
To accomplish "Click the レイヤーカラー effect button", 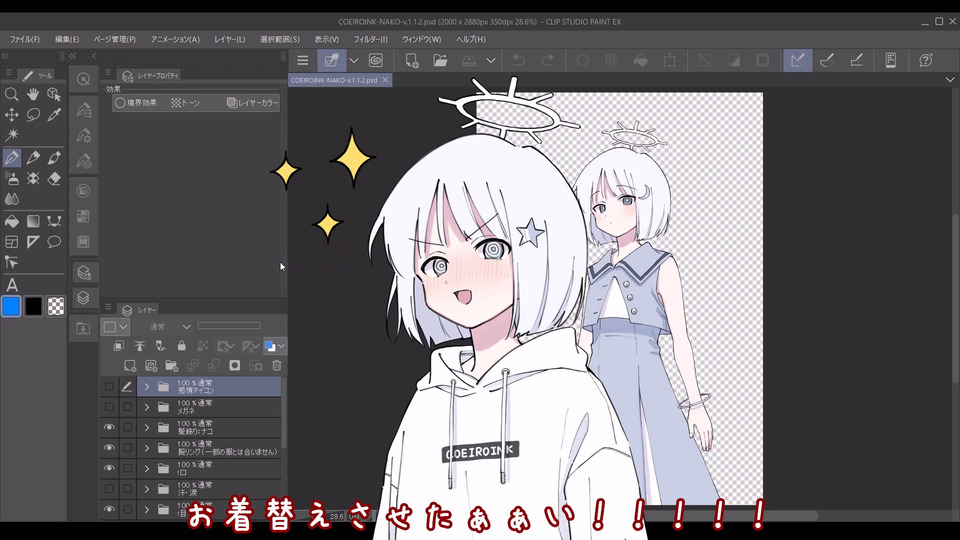I will pos(252,102).
